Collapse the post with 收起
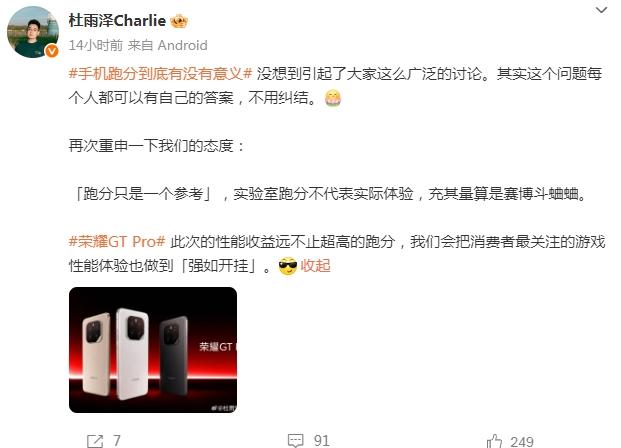 tap(315, 266)
